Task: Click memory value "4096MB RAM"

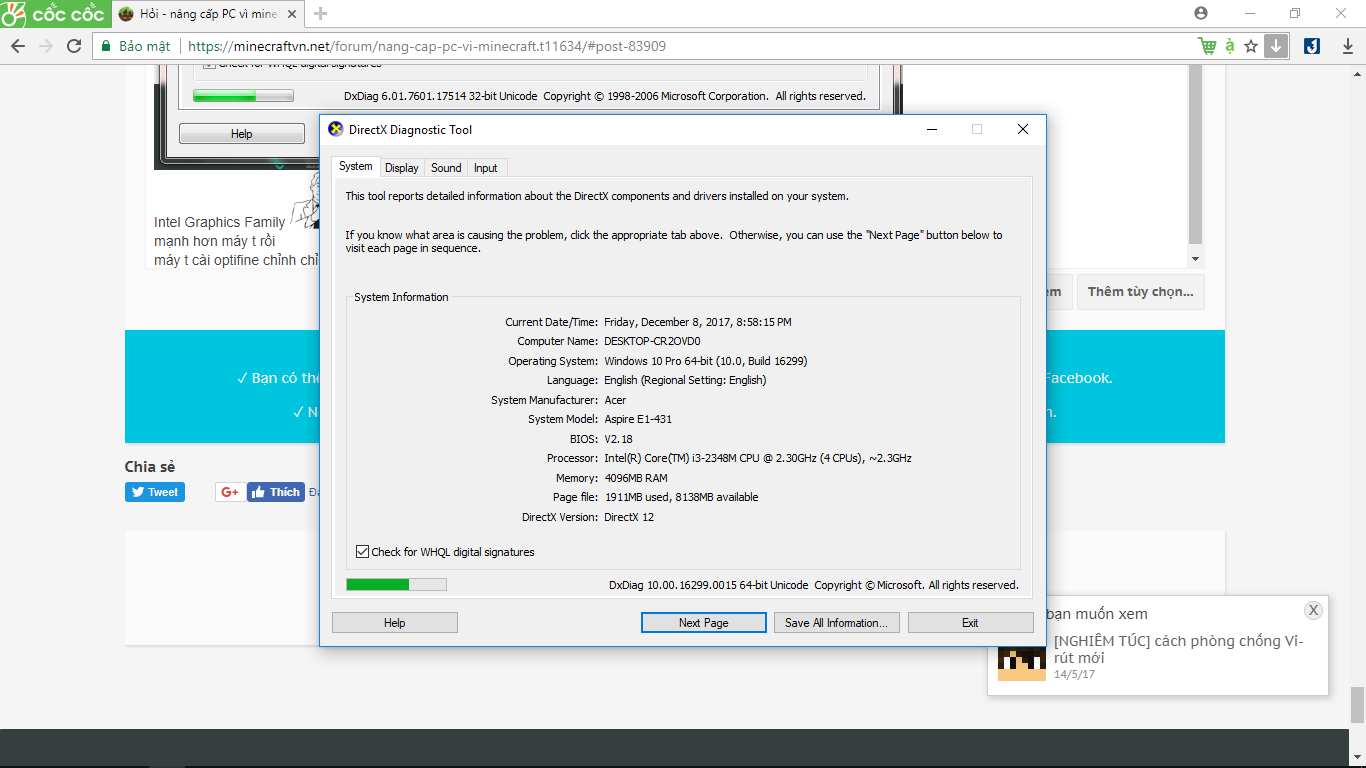Action: [636, 478]
